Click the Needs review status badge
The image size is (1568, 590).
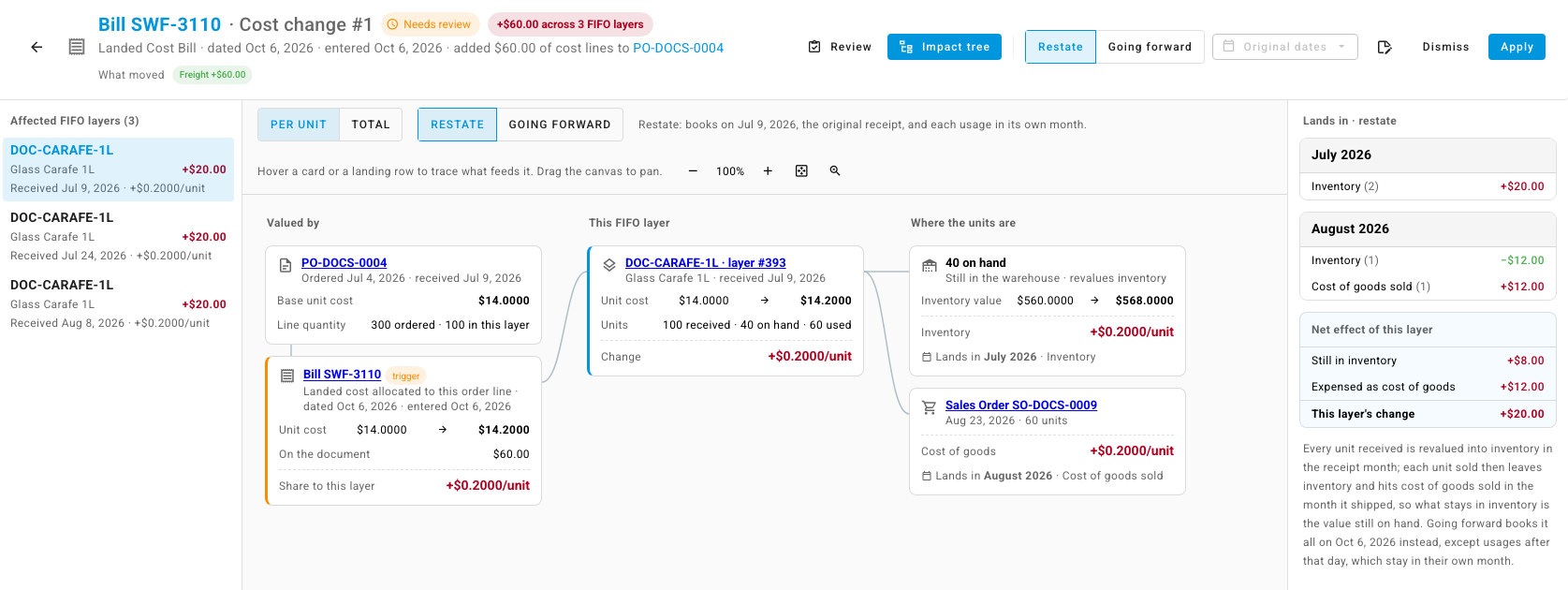click(429, 24)
